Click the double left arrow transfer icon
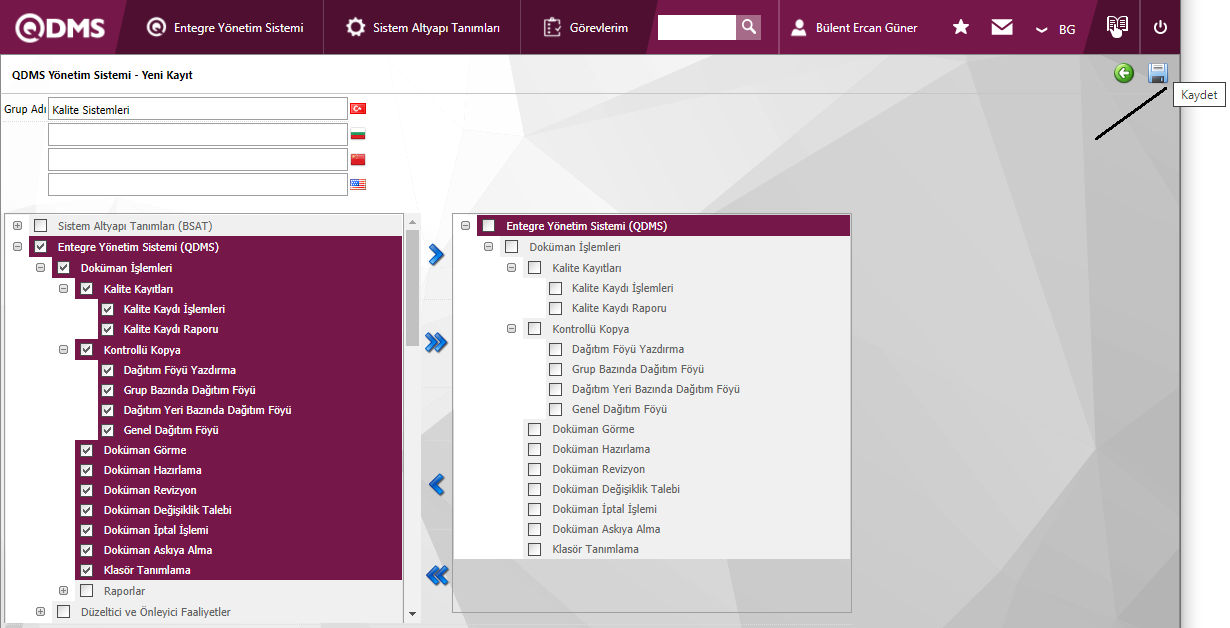 (x=436, y=575)
